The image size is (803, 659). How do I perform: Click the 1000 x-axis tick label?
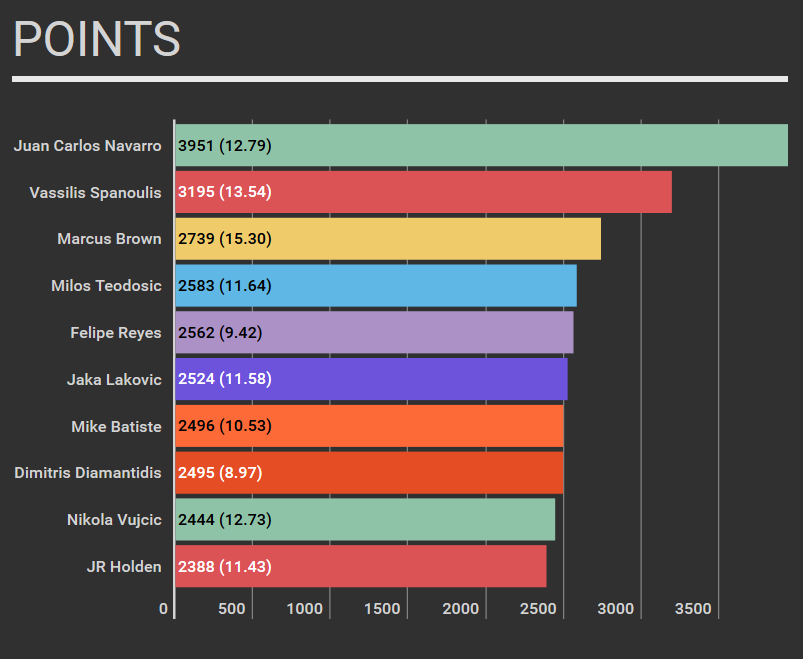click(x=304, y=609)
